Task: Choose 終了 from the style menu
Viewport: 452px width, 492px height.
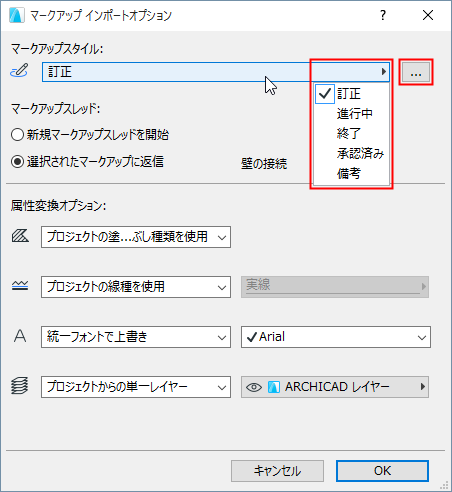Action: point(352,134)
